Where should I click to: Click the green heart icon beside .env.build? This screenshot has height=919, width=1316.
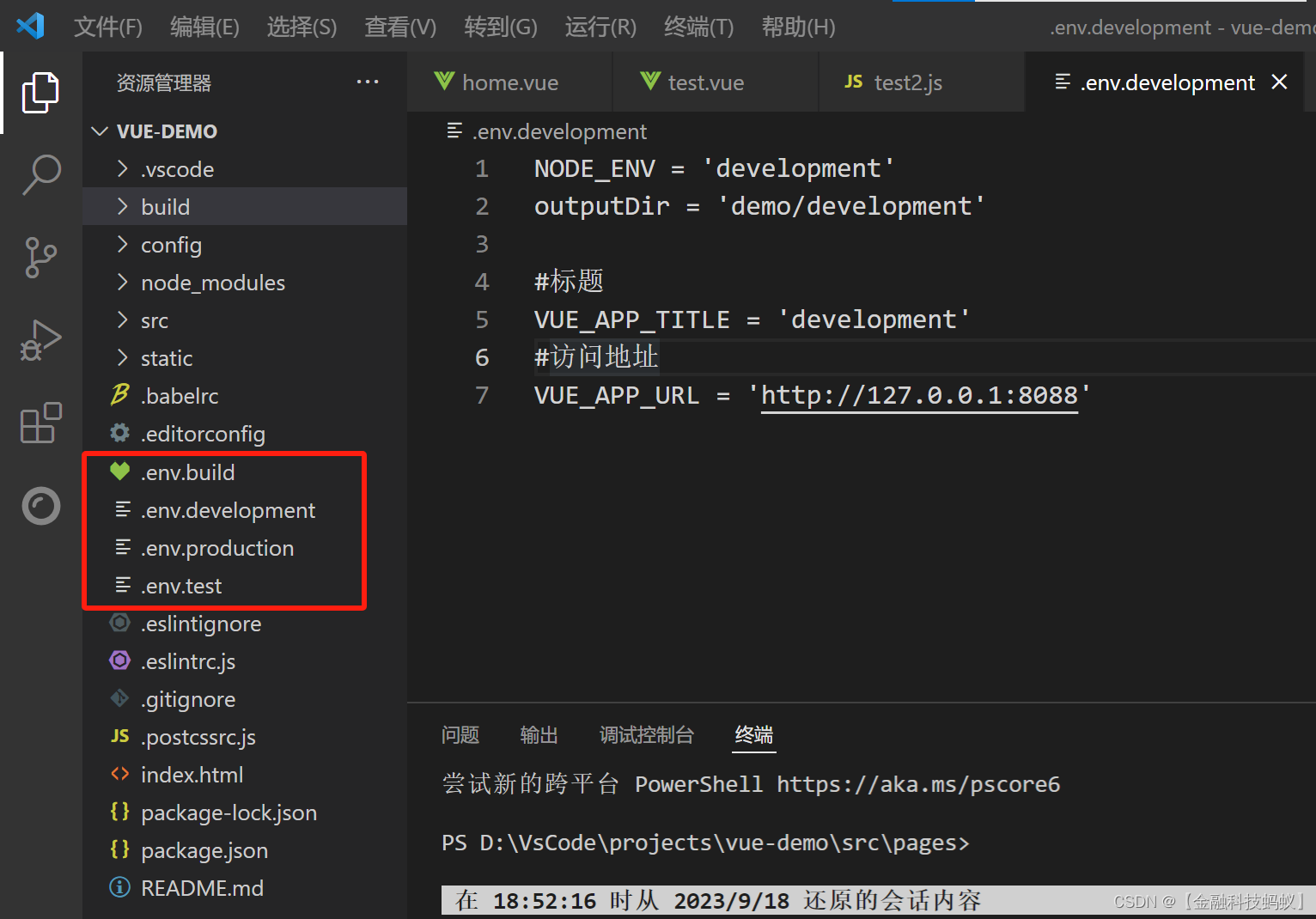pyautogui.click(x=120, y=472)
